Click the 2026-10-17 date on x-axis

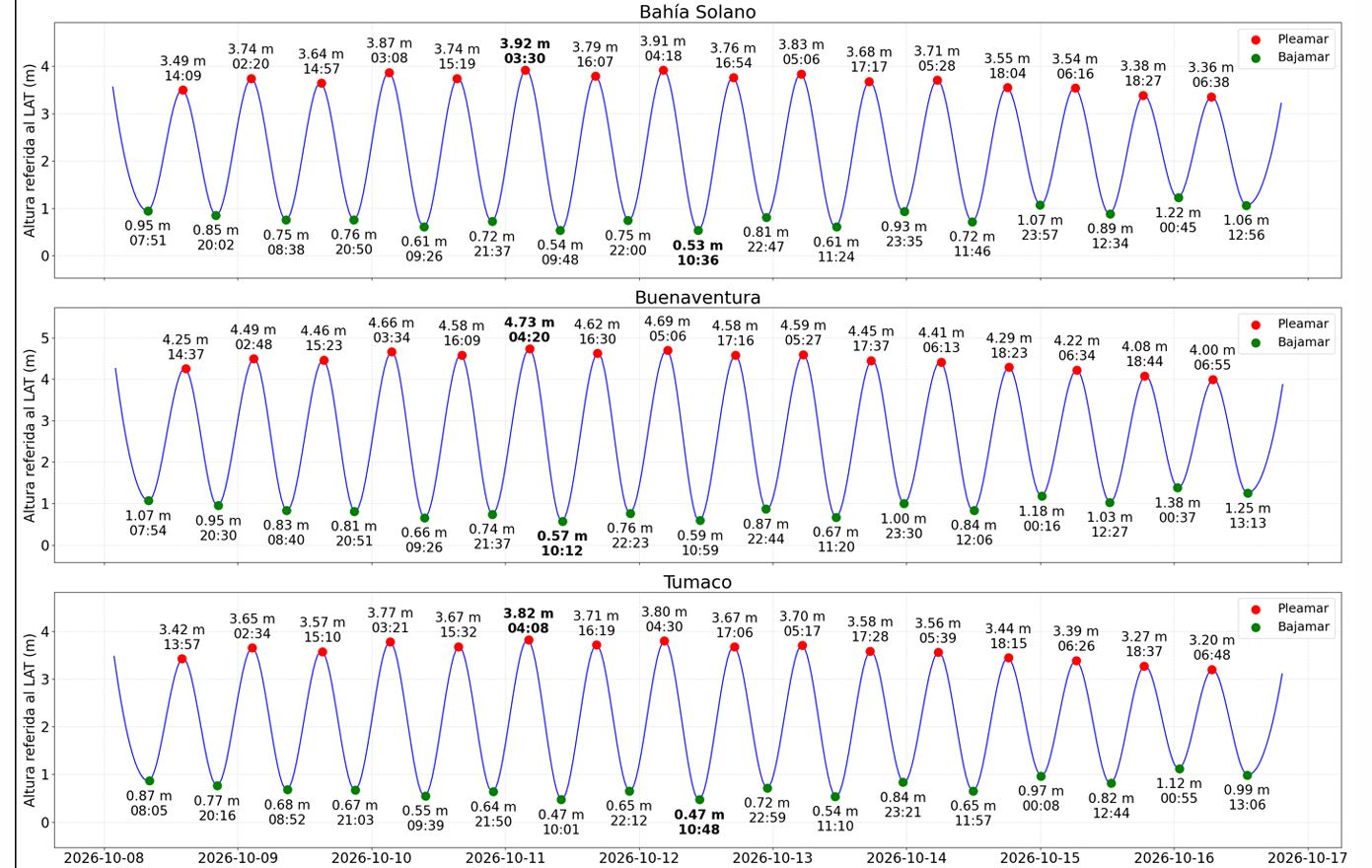(x=1308, y=858)
